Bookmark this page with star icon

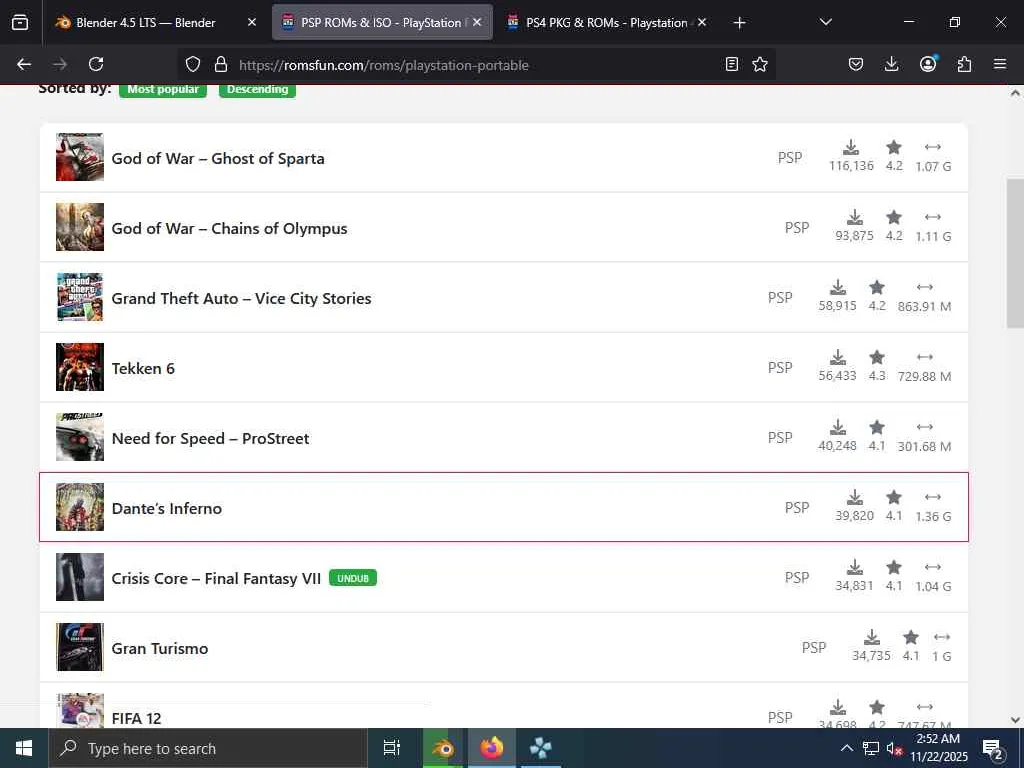[760, 64]
